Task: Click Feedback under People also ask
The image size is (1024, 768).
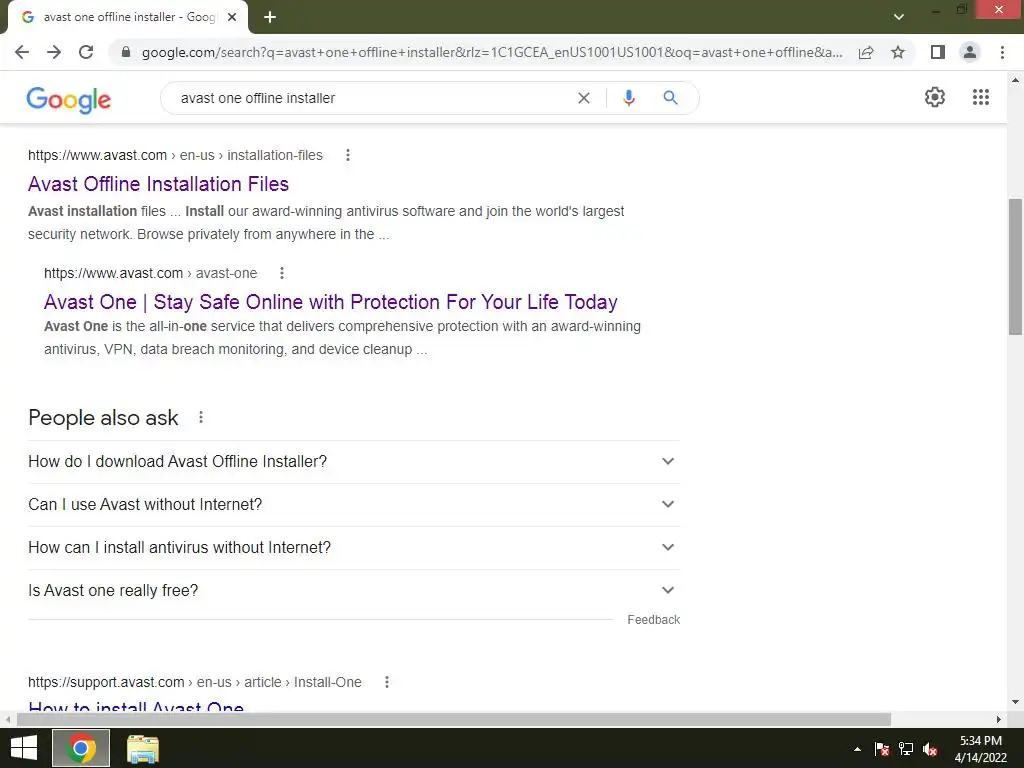Action: point(653,620)
